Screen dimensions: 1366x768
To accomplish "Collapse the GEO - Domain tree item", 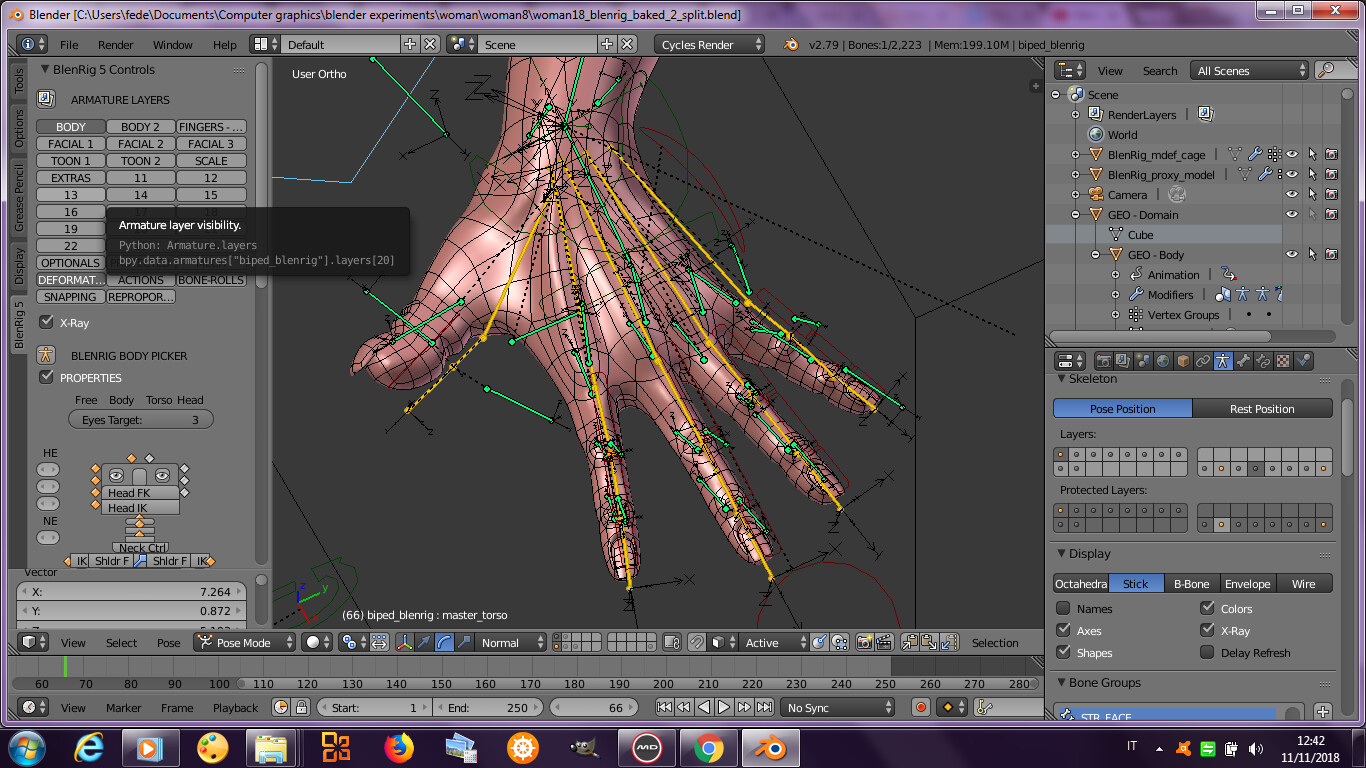I will tap(1076, 214).
